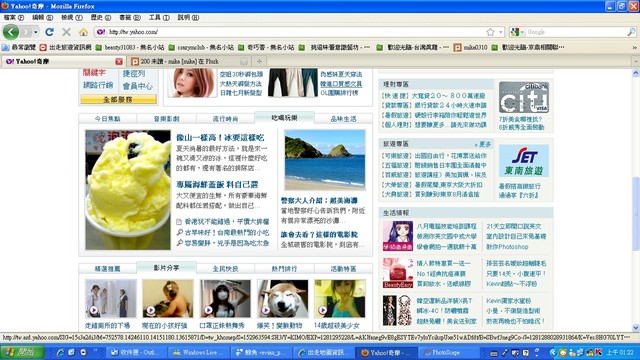This screenshot has width=640, height=360.
Task: Switch to the 收件匣 Outlook taskbar window
Action: point(136,352)
